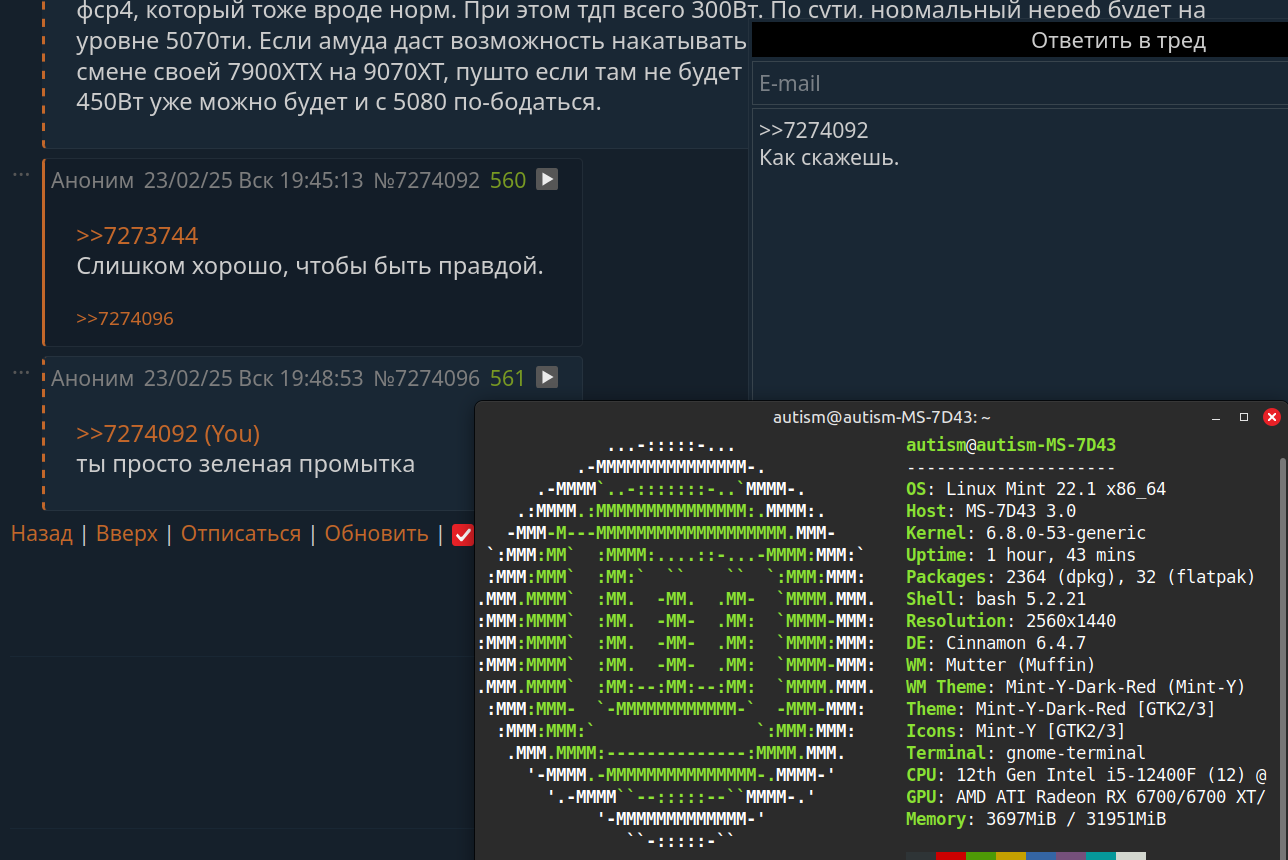This screenshot has height=860, width=1288.
Task: Click the WM: Mutter (Muffin) line
Action: [x=1001, y=665]
